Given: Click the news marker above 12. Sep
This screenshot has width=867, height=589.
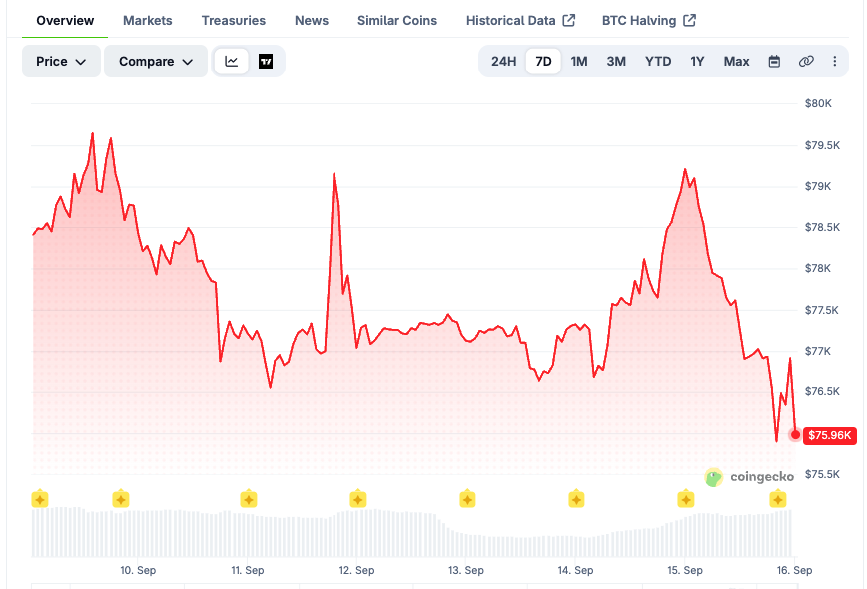Looking at the screenshot, I should pyautogui.click(x=358, y=499).
